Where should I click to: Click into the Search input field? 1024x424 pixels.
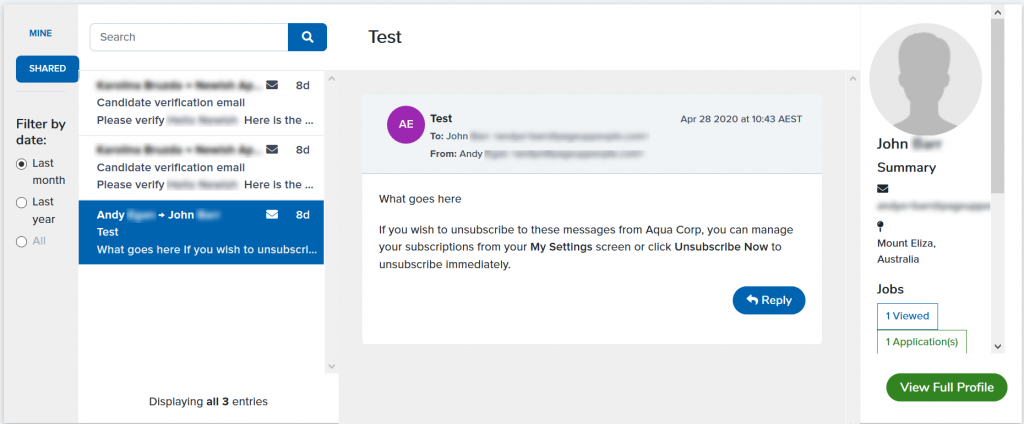(x=189, y=37)
